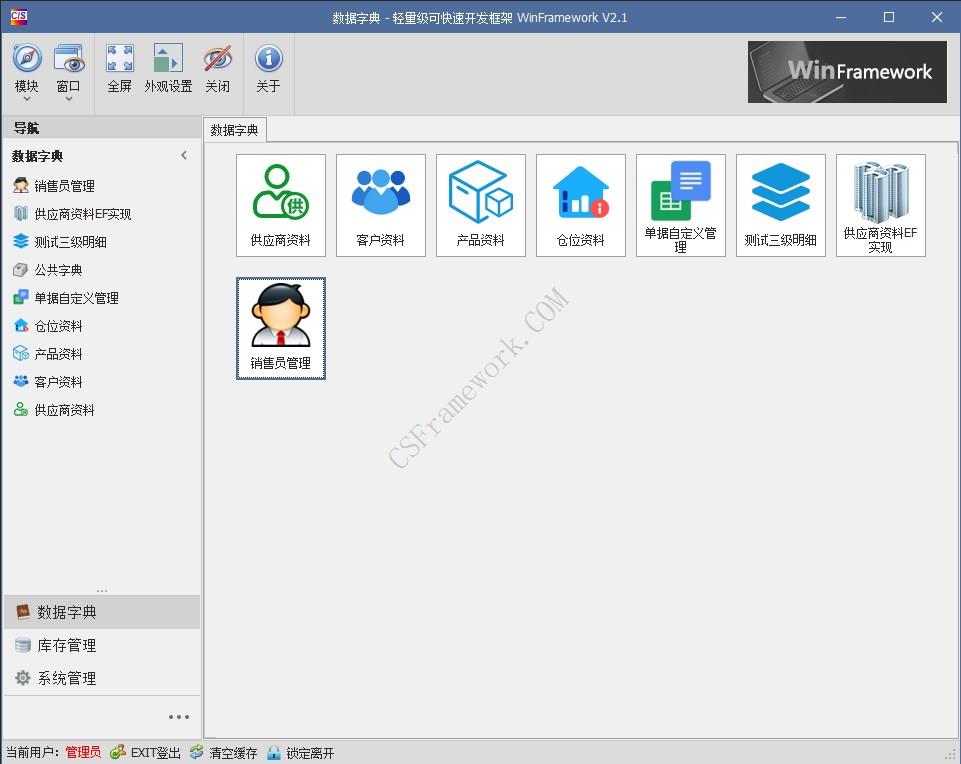Click 清空缓存 to clear cache
Viewport: 961px width, 764px height.
(224, 753)
